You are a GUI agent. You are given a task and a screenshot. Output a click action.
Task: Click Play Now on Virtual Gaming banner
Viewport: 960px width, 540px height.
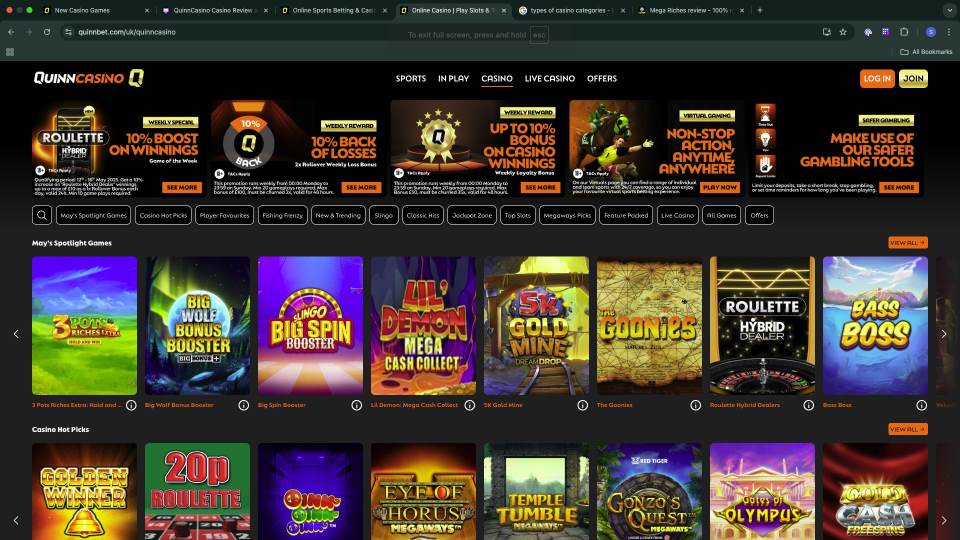[720, 187]
